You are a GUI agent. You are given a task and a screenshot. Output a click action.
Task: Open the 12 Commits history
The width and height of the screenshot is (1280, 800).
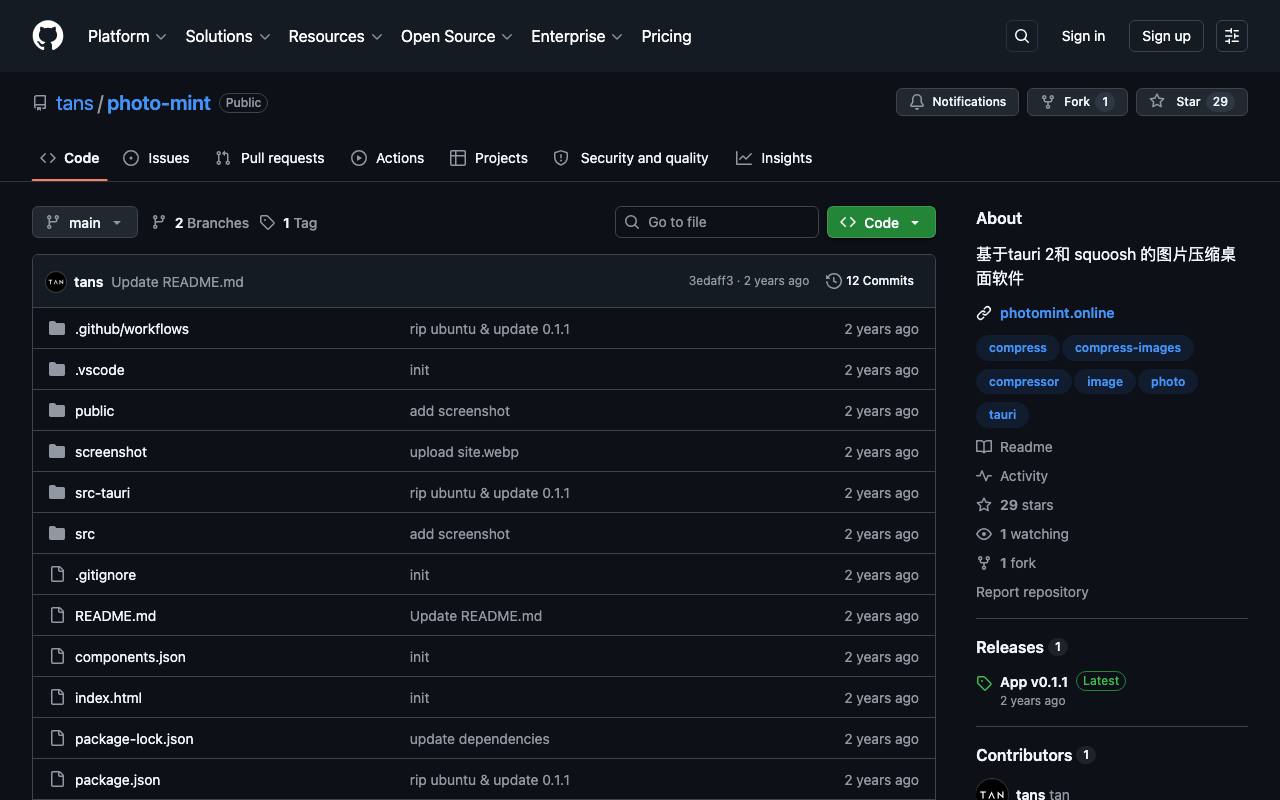pyautogui.click(x=870, y=281)
